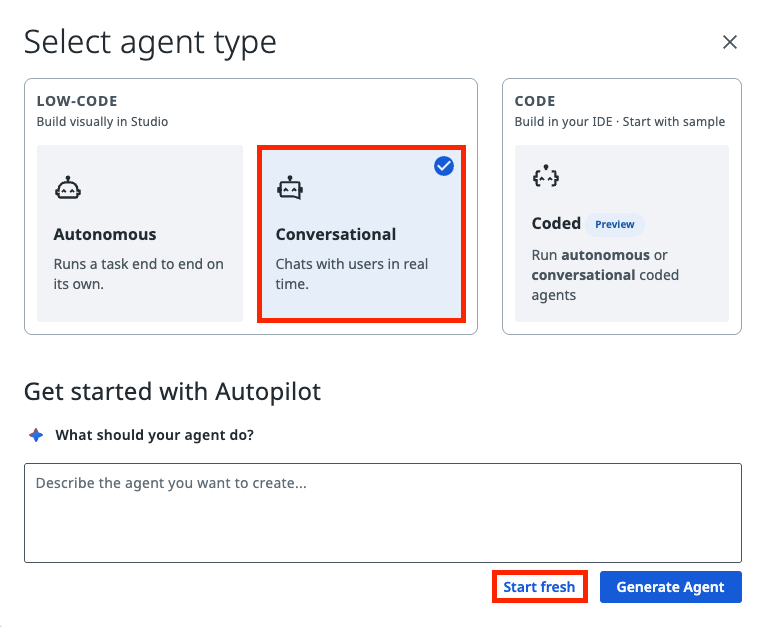Screen dimensions: 763x627
Task: Click the Autopilot sparkle icon
Action: [x=36, y=435]
